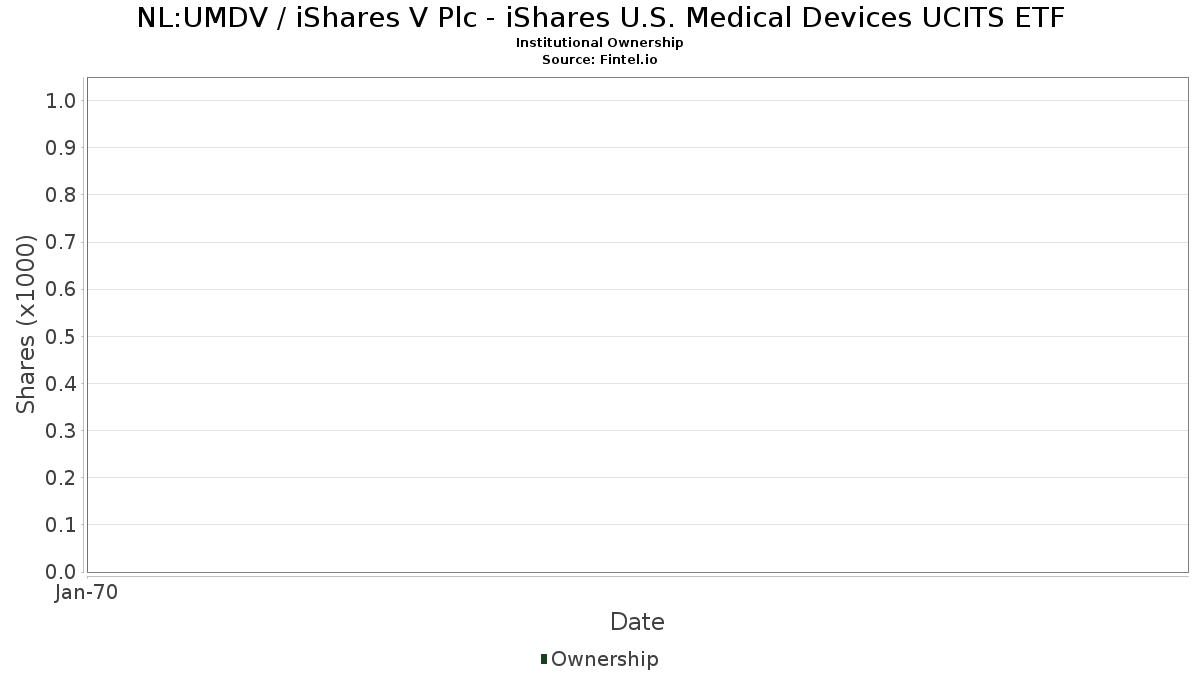The height and width of the screenshot is (675, 1200).
Task: Click the 0.0 y-axis tick label
Action: click(61, 572)
